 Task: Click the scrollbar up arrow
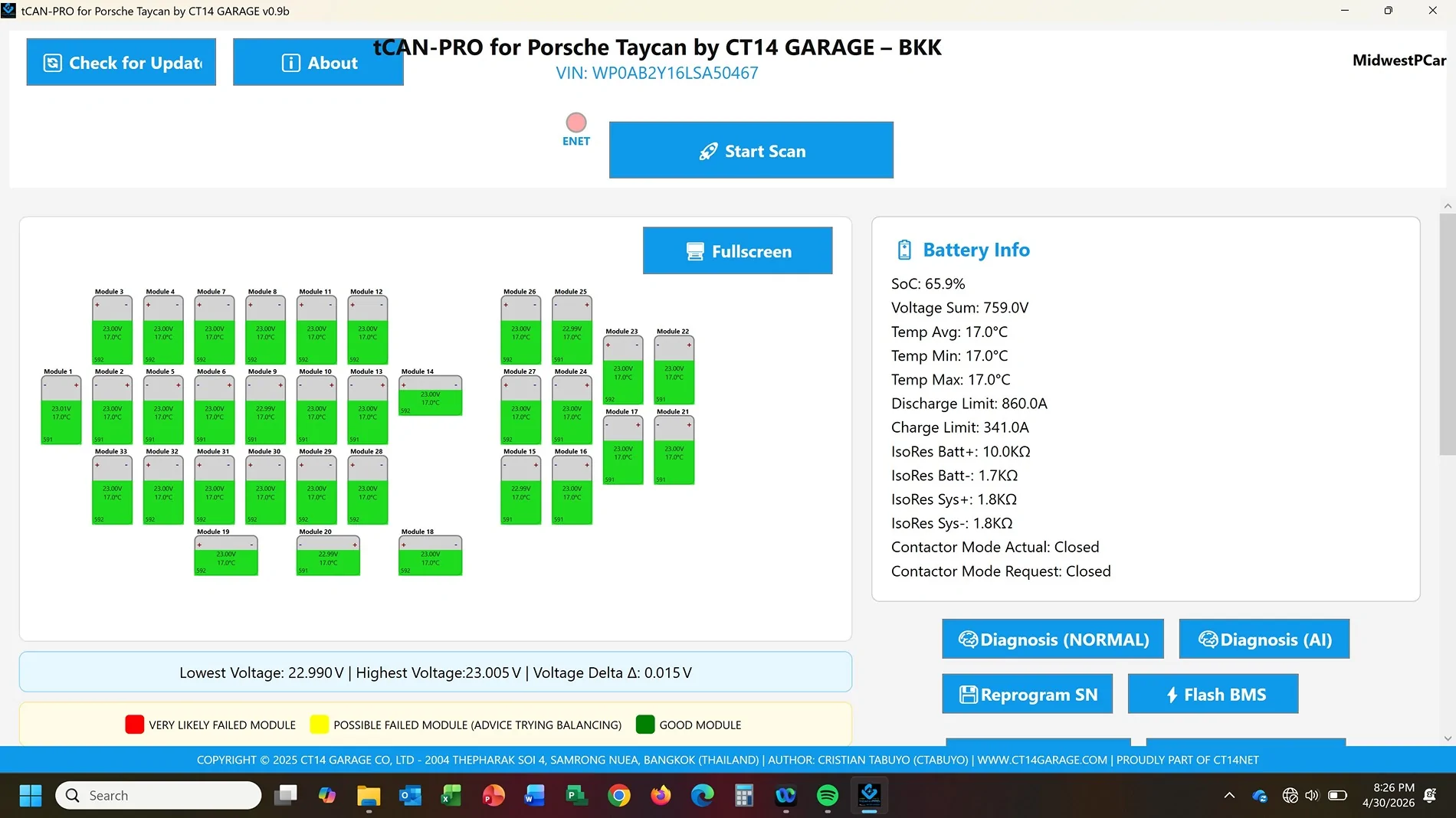[1448, 206]
